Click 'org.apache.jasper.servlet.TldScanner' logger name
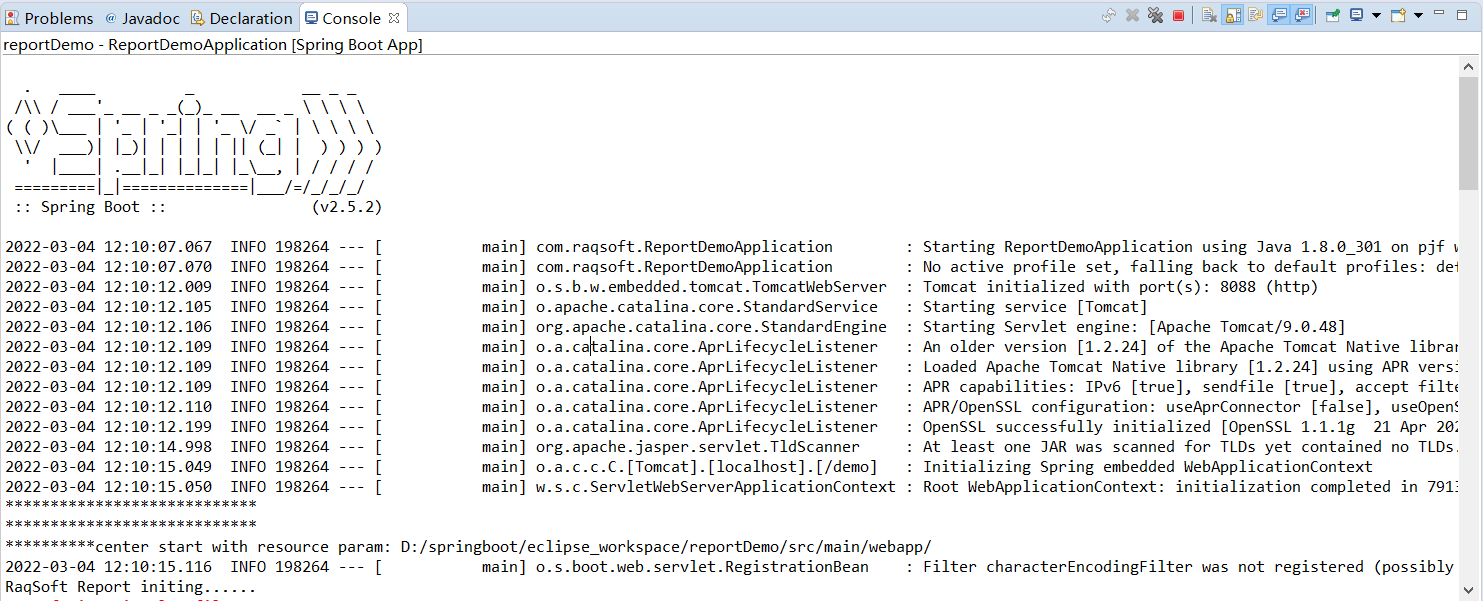The image size is (1483, 601). click(x=698, y=447)
